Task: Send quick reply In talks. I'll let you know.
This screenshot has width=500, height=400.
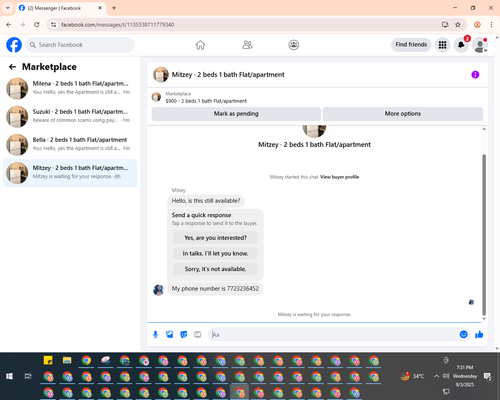Action: tap(215, 253)
